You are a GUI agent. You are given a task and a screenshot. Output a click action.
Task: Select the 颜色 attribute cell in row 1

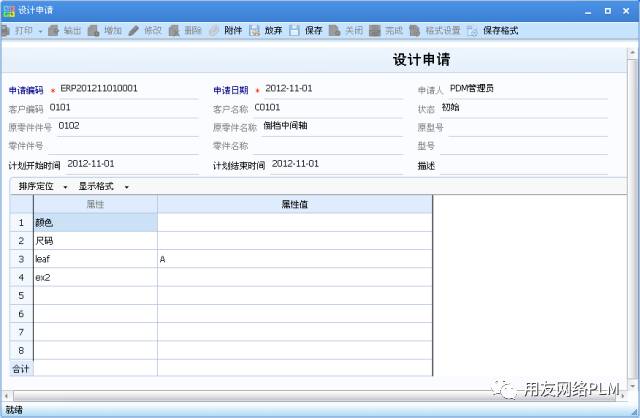94,223
